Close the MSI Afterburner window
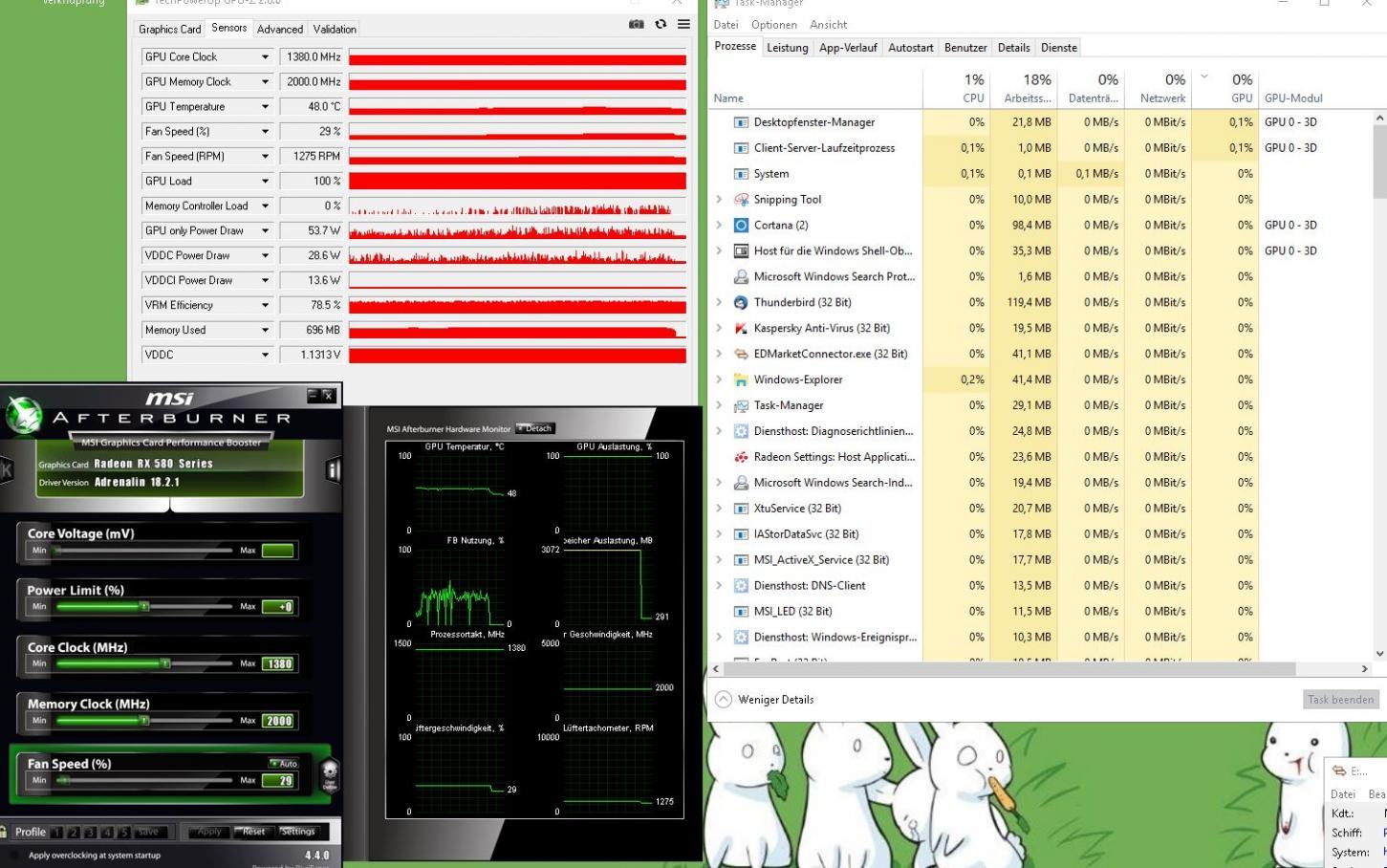The width and height of the screenshot is (1387, 868). pyautogui.click(x=328, y=395)
